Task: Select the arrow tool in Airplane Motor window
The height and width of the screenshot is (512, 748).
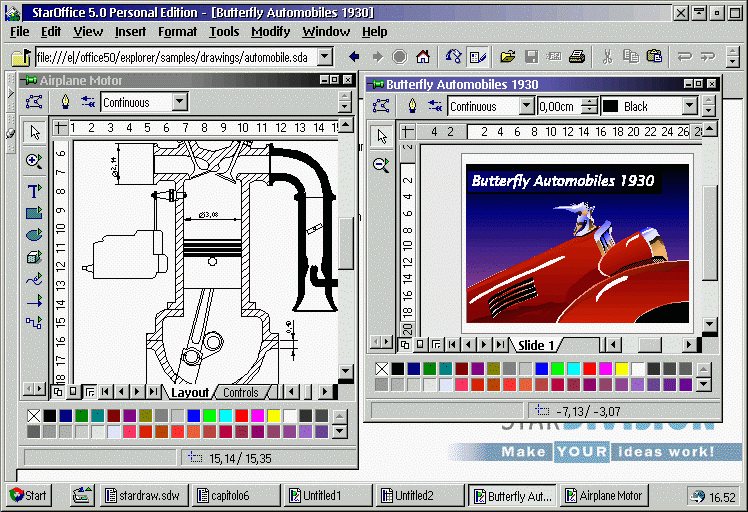Action: click(35, 132)
